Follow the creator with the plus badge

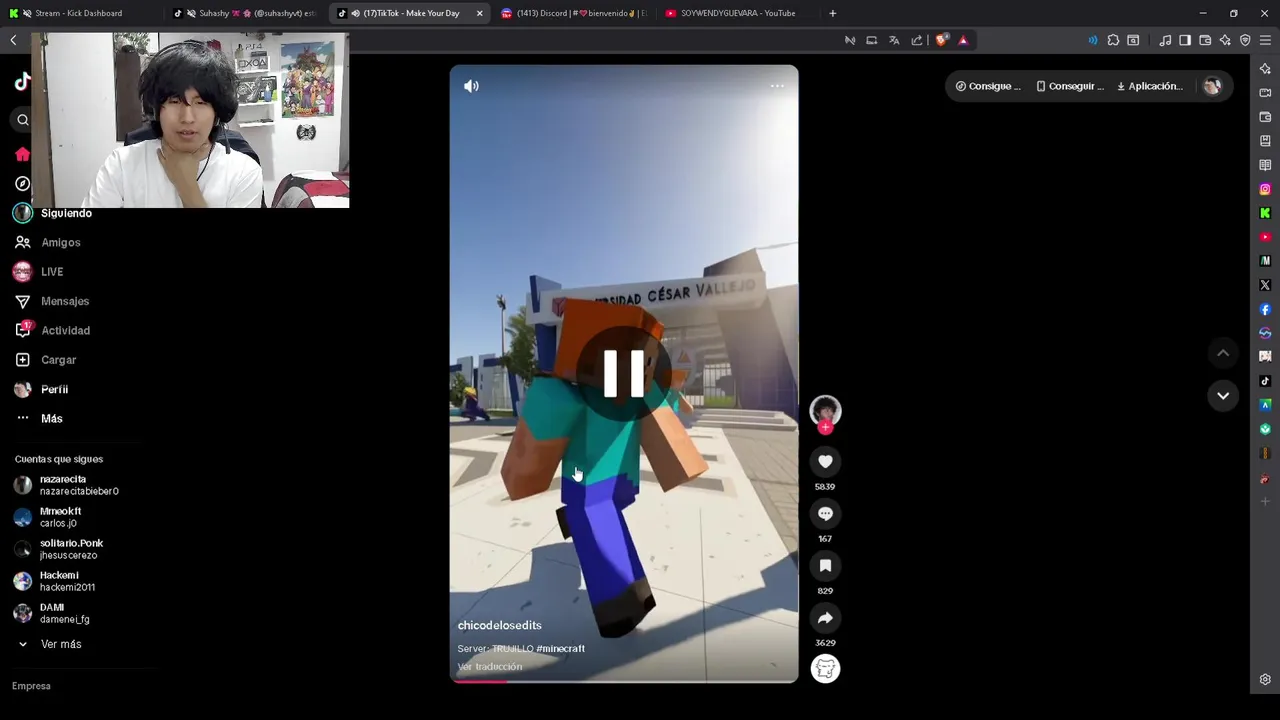click(825, 427)
